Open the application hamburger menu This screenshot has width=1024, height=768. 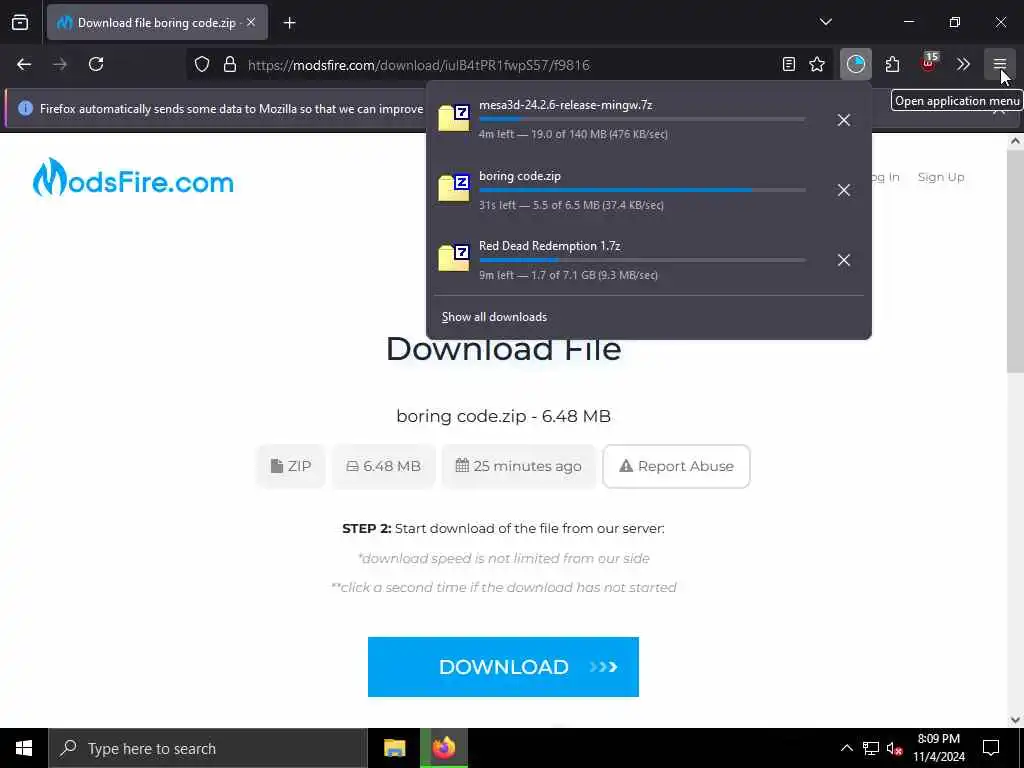pyautogui.click(x=999, y=64)
